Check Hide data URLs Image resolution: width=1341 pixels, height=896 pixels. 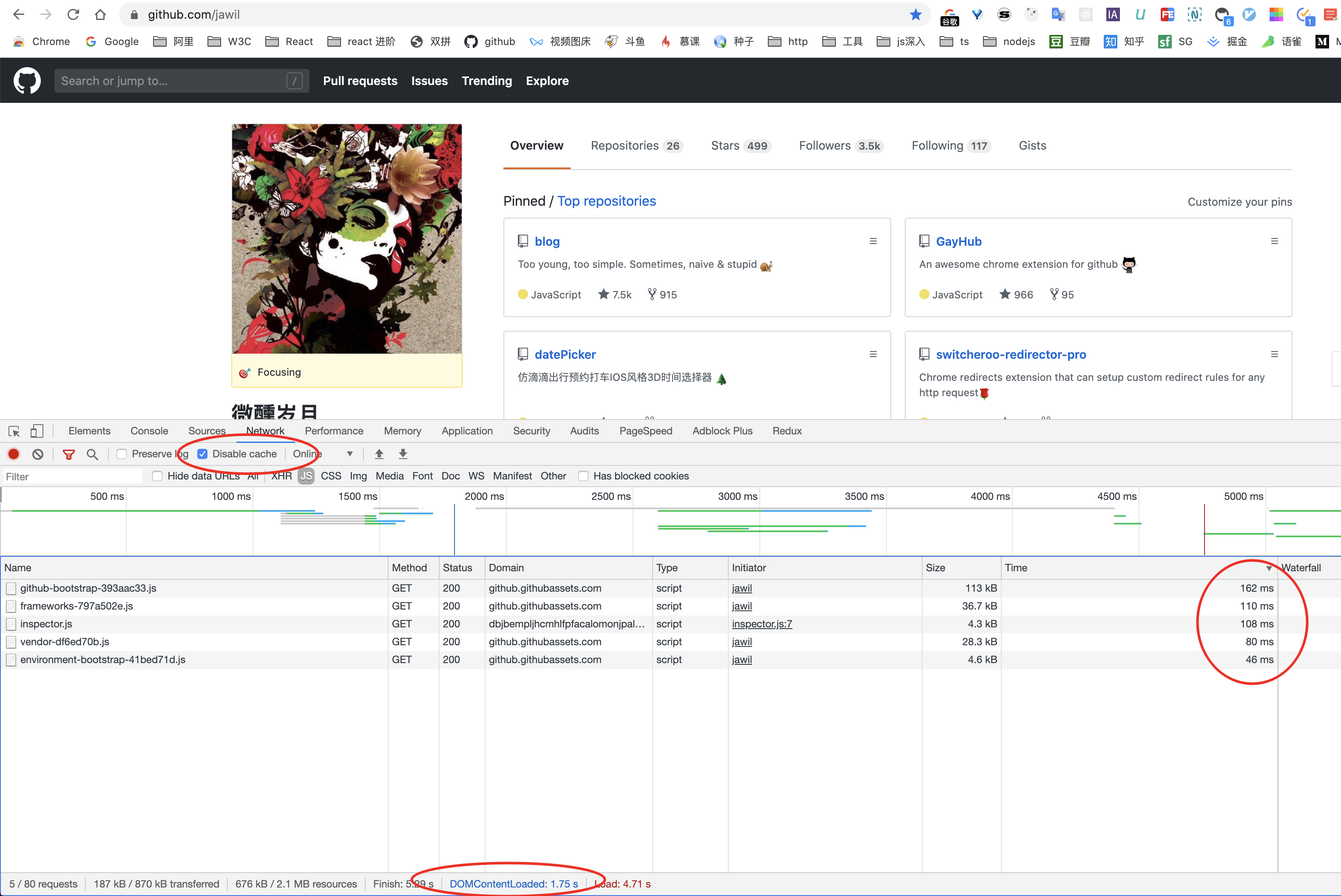coord(157,476)
